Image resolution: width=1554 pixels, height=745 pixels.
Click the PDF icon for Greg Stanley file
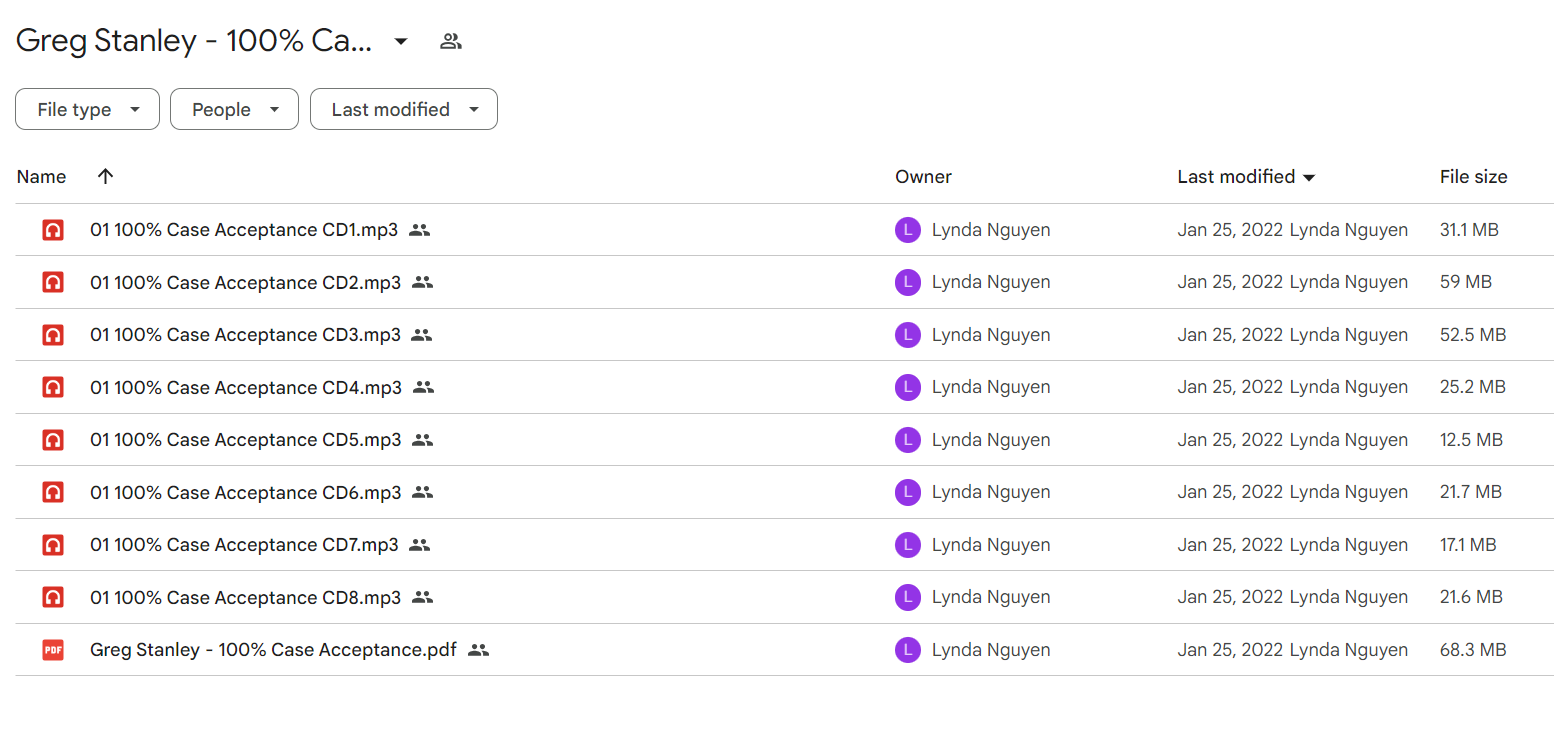pyautogui.click(x=53, y=650)
